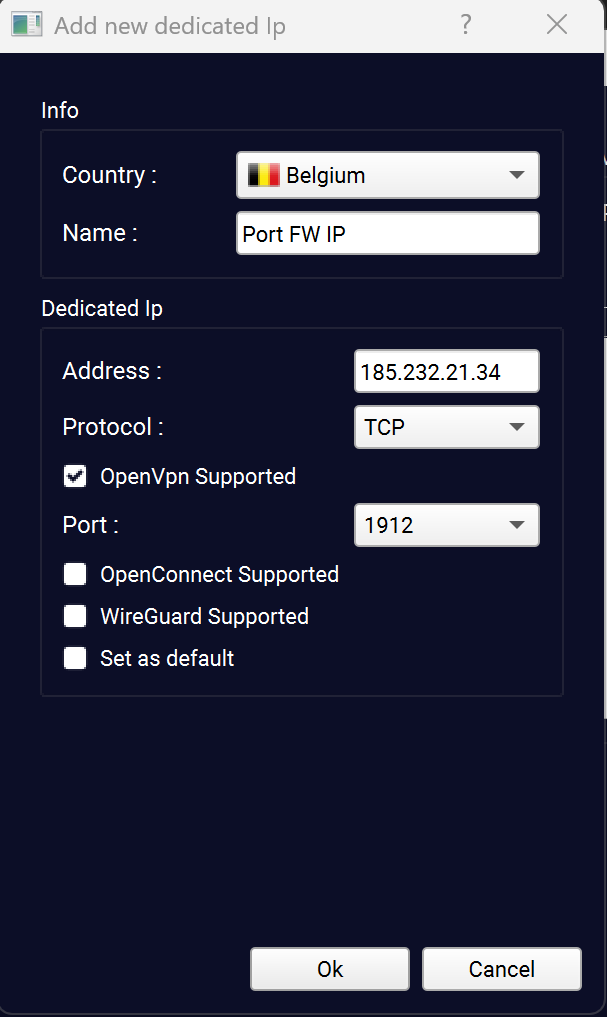The image size is (607, 1017).
Task: Click the Country dropdown arrow
Action: (518, 174)
